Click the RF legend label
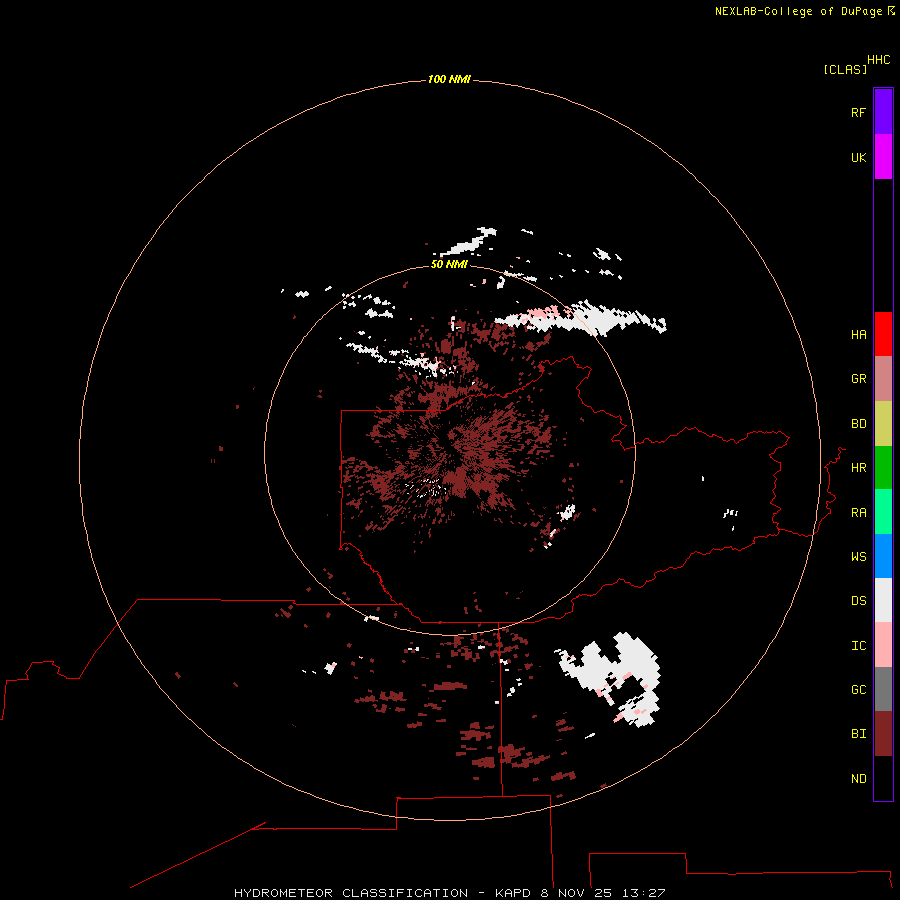900x900 pixels. coord(858,112)
